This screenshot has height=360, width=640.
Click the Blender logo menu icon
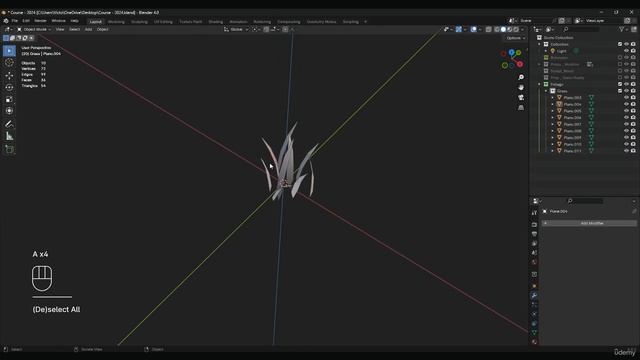pyautogui.click(x=6, y=21)
